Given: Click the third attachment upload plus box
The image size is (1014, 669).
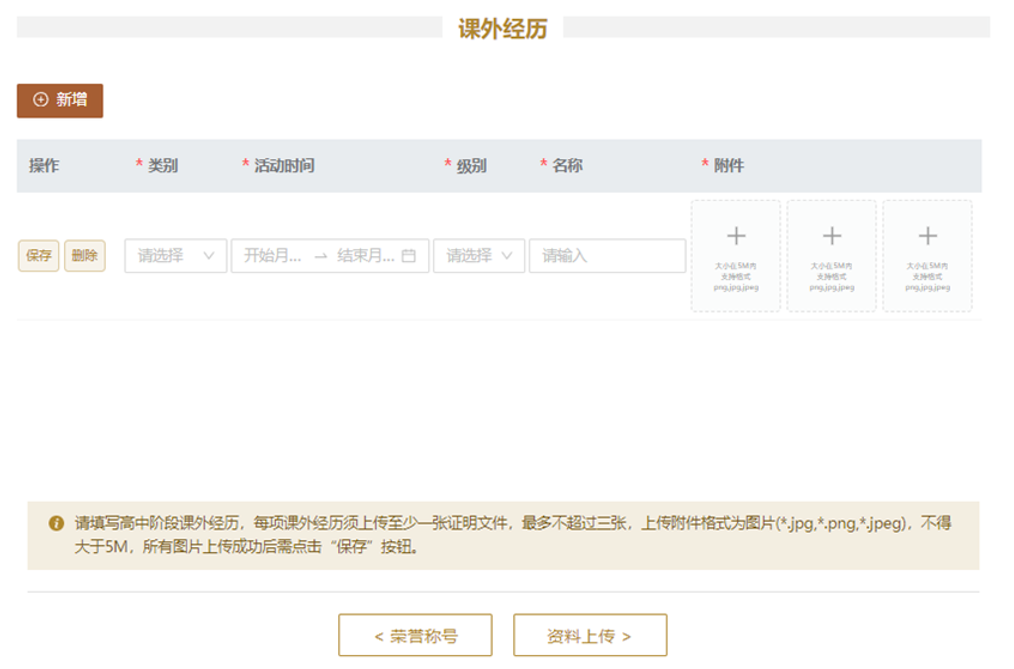Looking at the screenshot, I should [927, 255].
